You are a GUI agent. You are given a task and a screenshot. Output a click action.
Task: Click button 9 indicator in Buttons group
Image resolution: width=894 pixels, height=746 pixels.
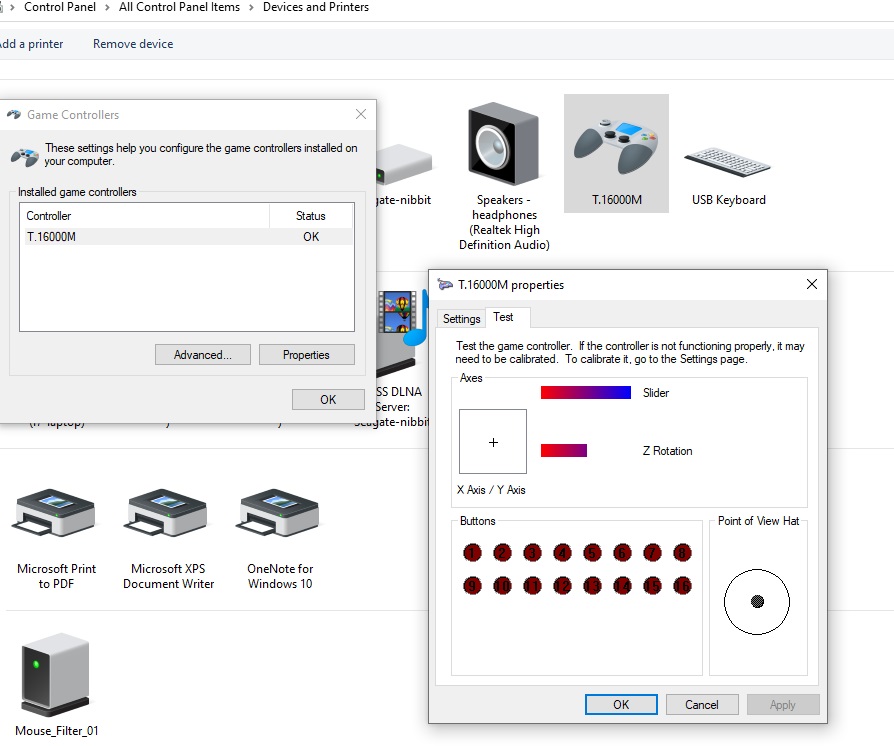click(x=472, y=586)
